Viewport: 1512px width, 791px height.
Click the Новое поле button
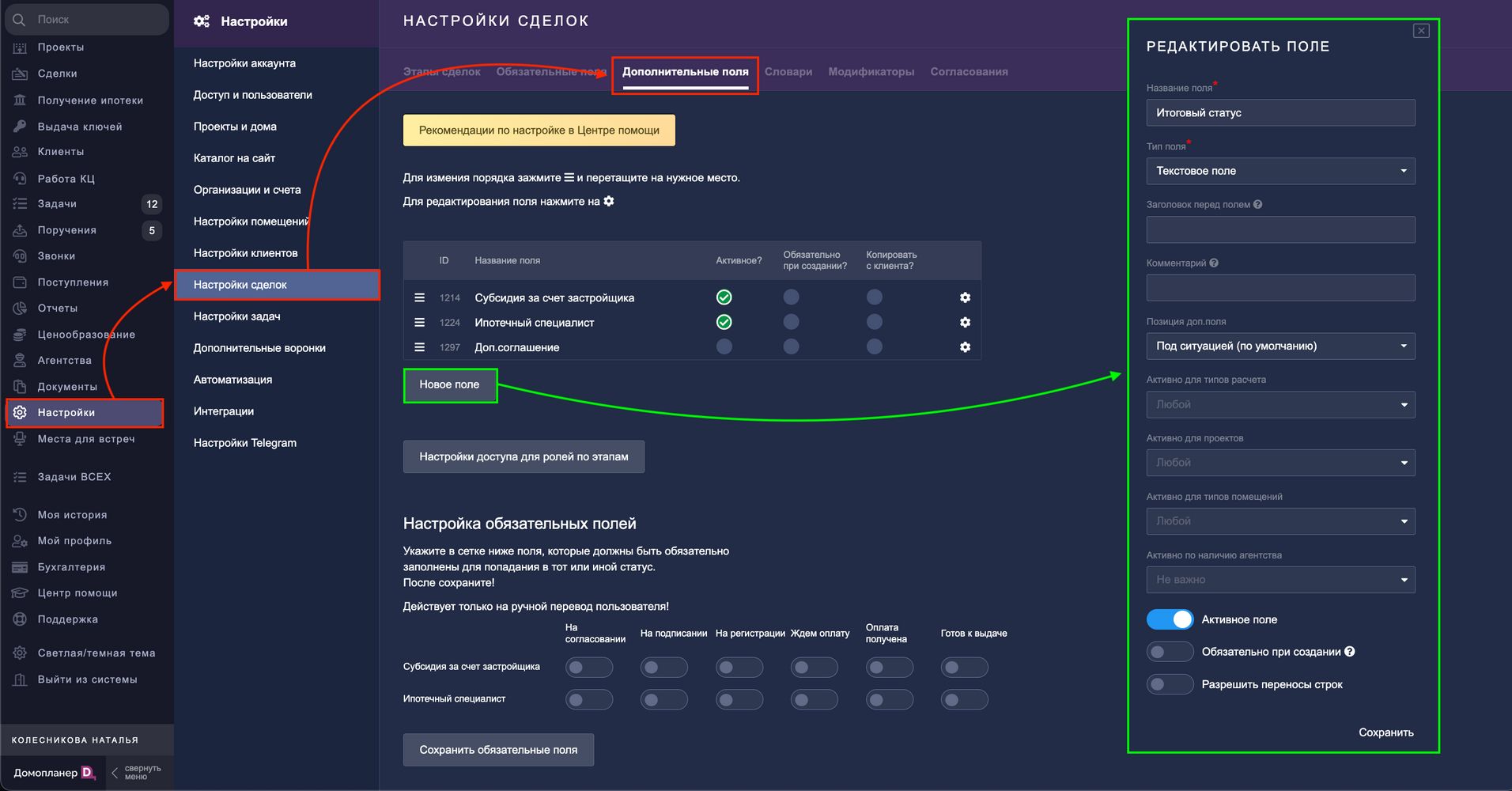(449, 385)
